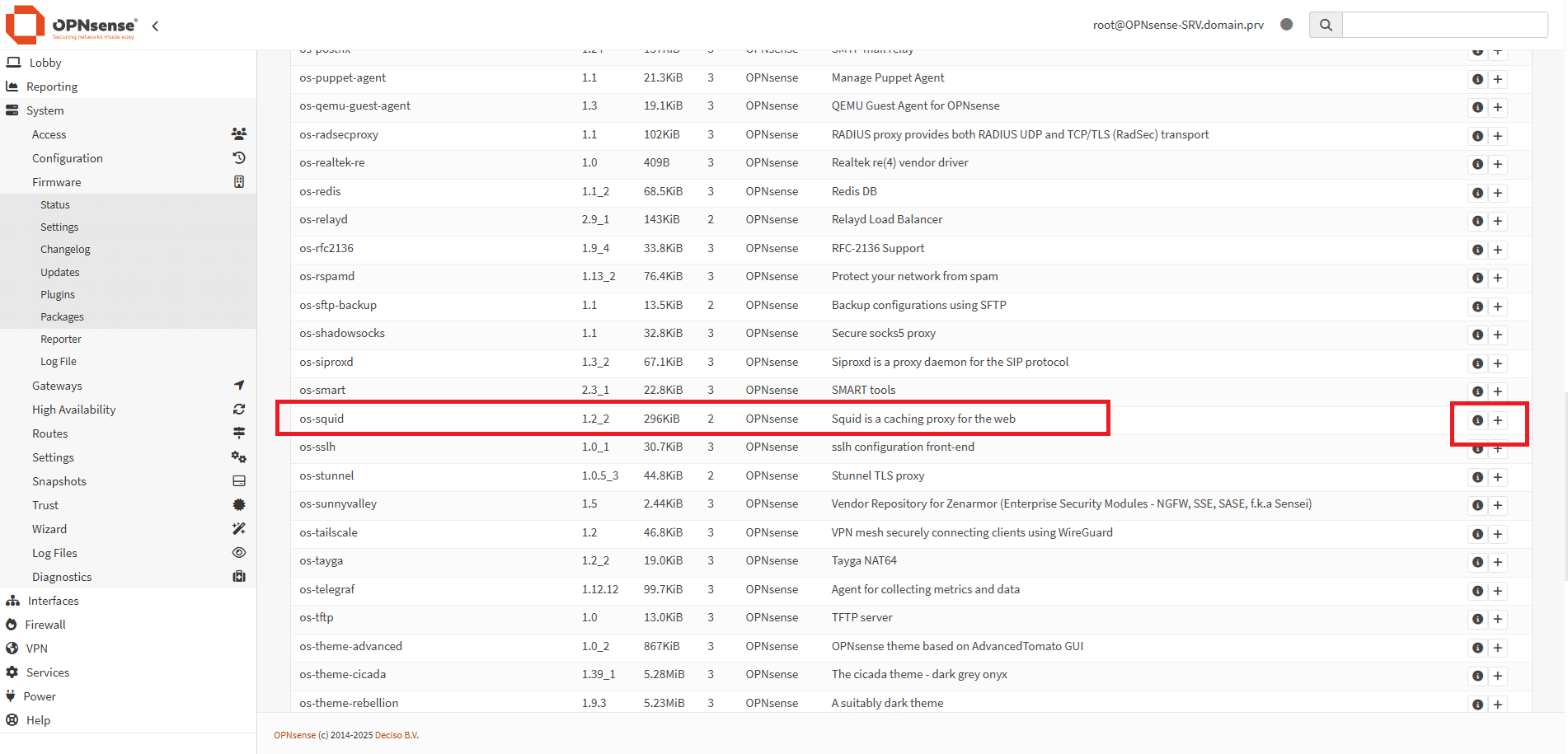Install os-tftp plugin via plus icon
1568x754 pixels.
coord(1498,619)
